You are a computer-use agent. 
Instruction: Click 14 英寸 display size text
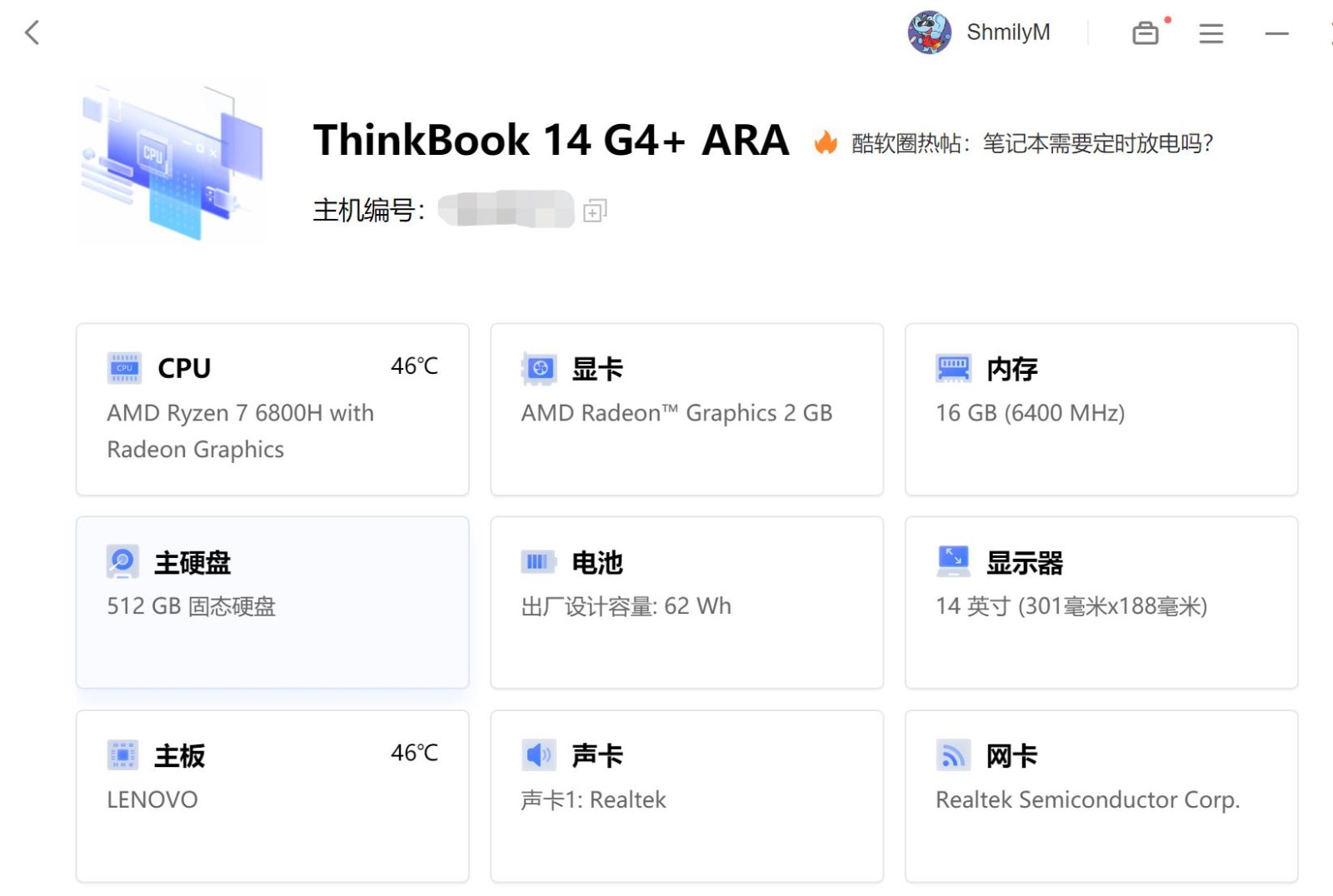[1071, 606]
